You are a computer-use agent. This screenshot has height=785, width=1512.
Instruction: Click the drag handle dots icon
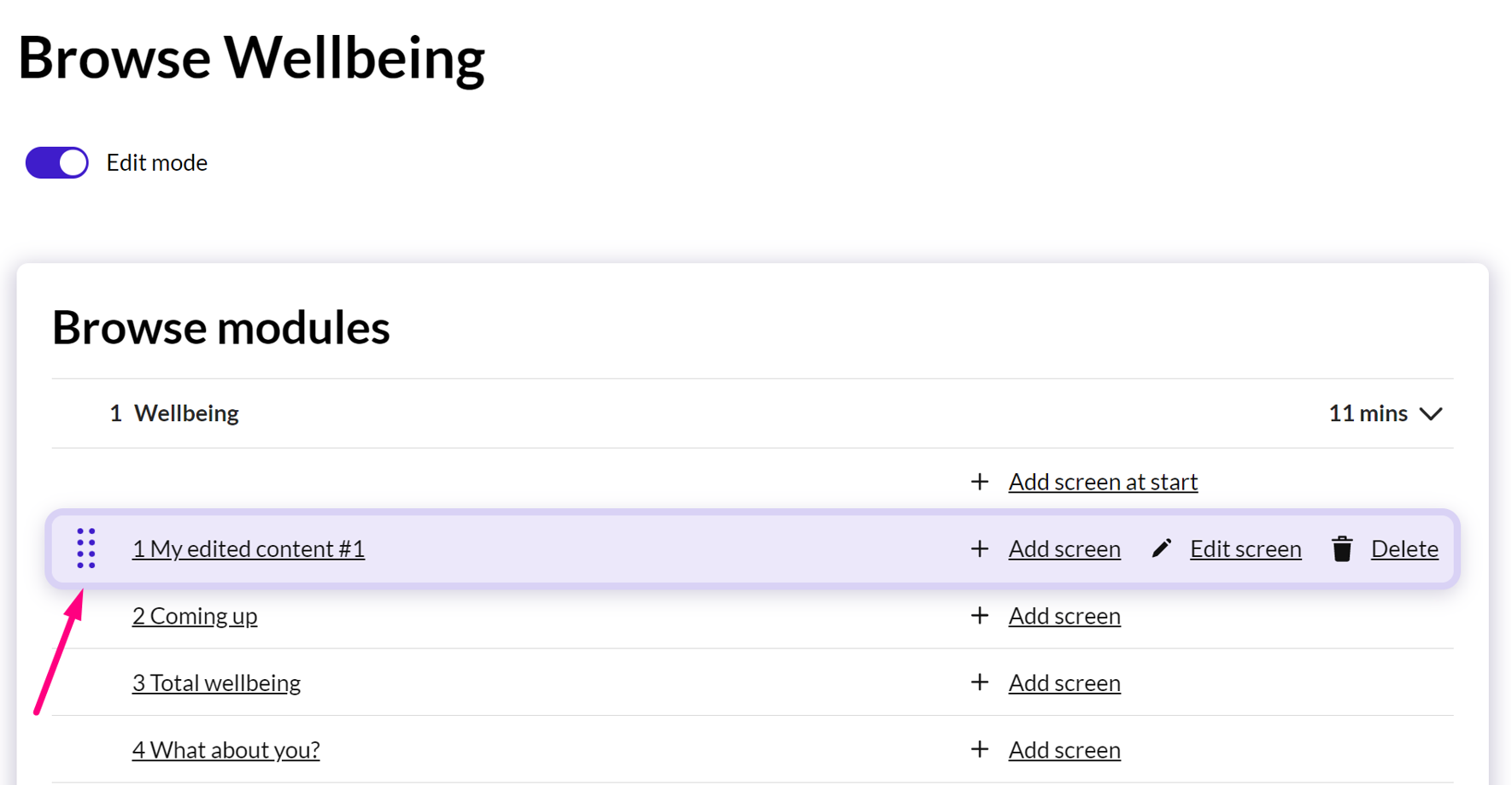(x=86, y=548)
